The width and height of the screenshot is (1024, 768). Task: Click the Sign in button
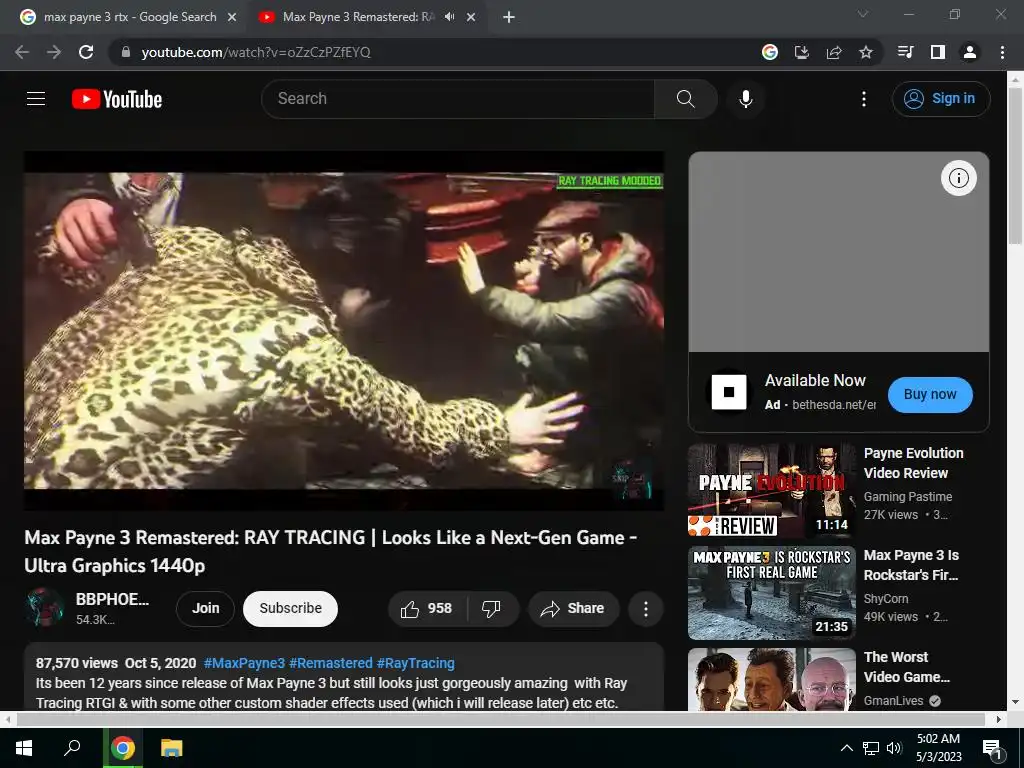pyautogui.click(x=941, y=99)
